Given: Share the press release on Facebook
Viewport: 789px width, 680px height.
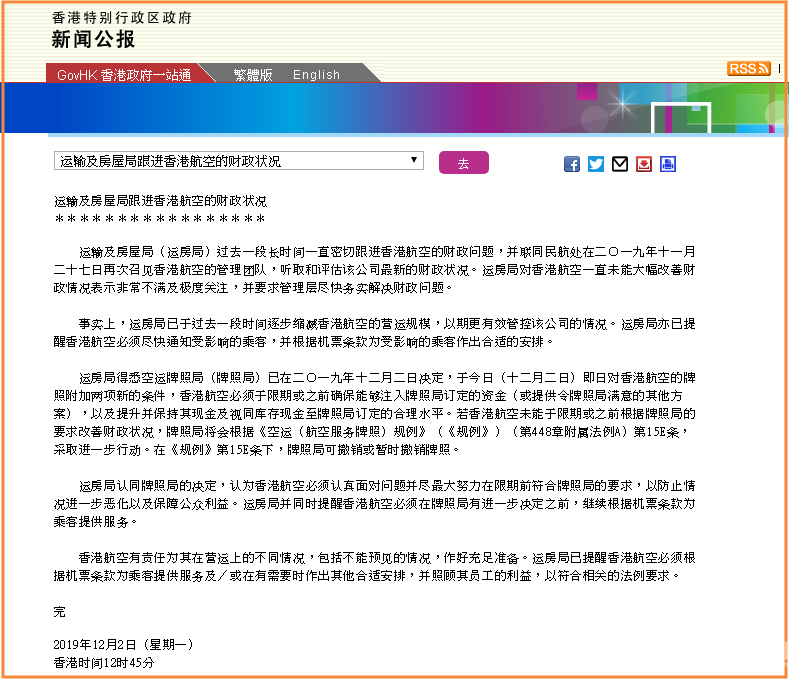Looking at the screenshot, I should 572,164.
